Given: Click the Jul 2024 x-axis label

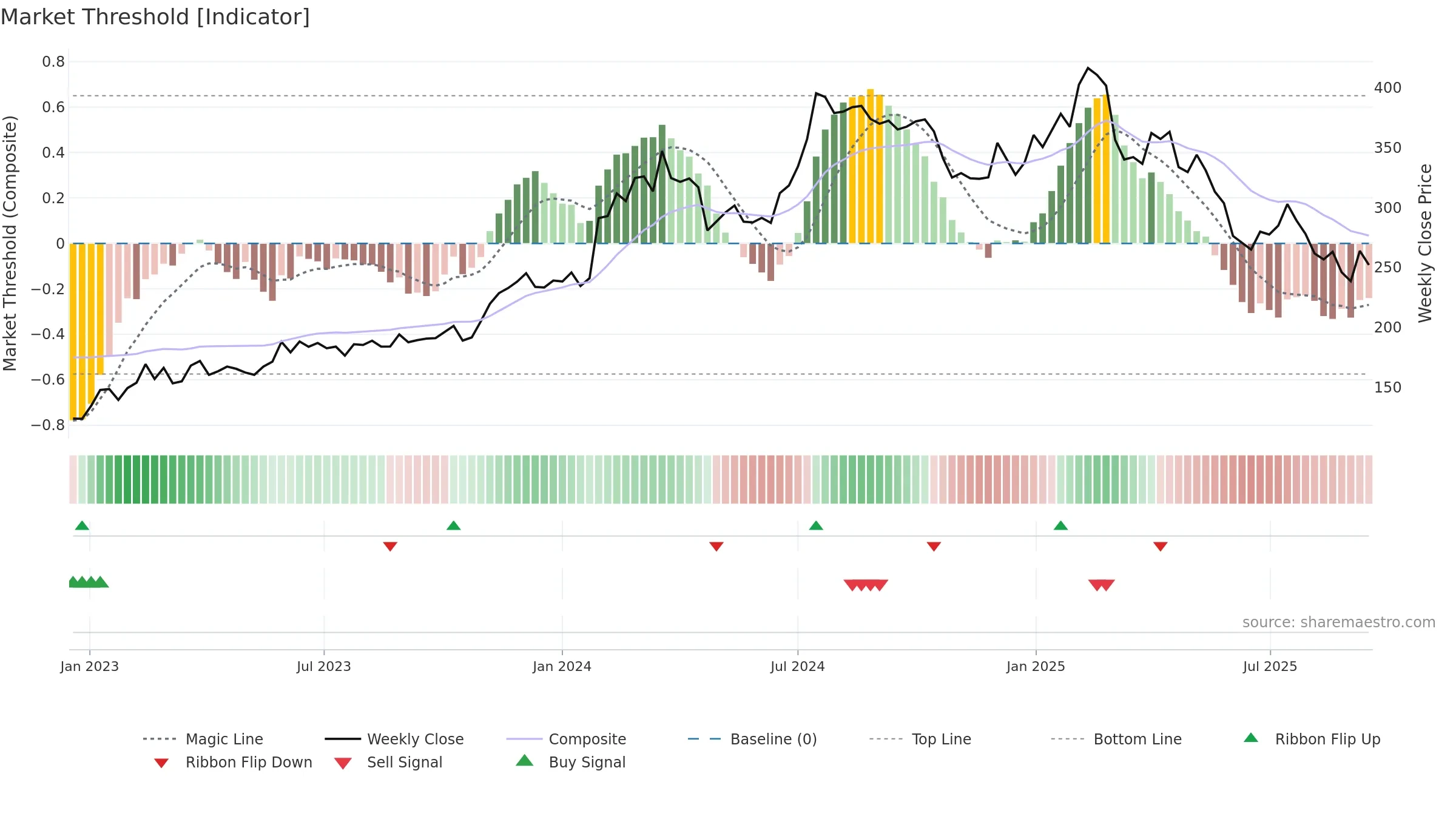Looking at the screenshot, I should pos(798,666).
